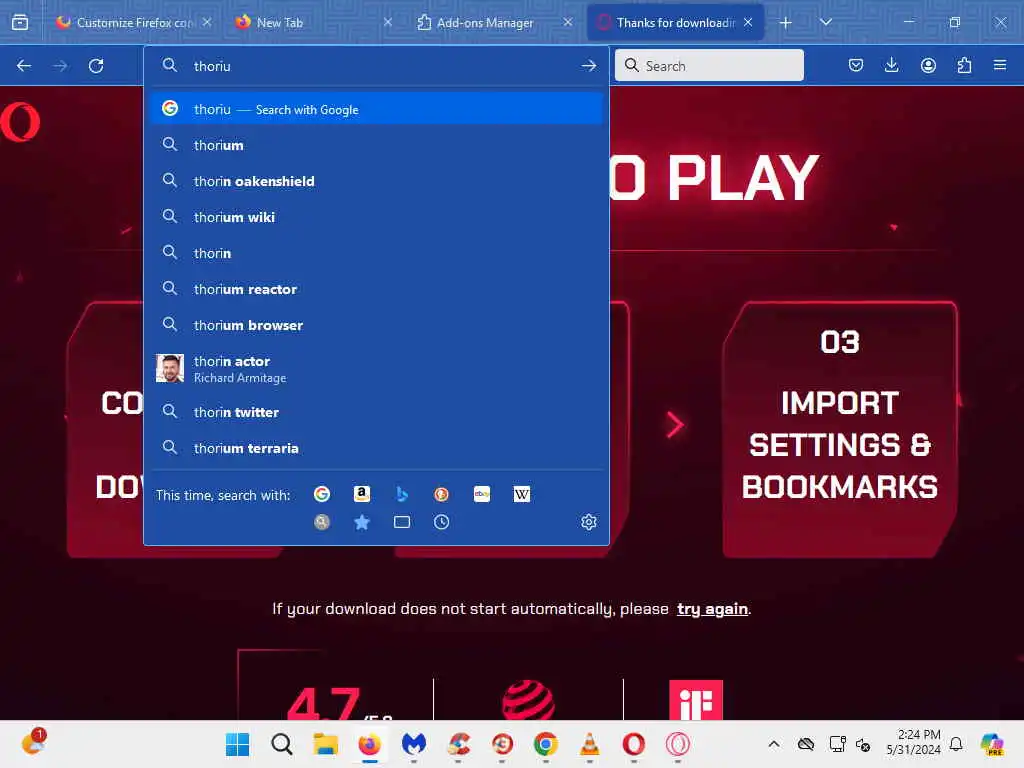
Task: Select the 'thorium' suggestion
Action: click(376, 145)
